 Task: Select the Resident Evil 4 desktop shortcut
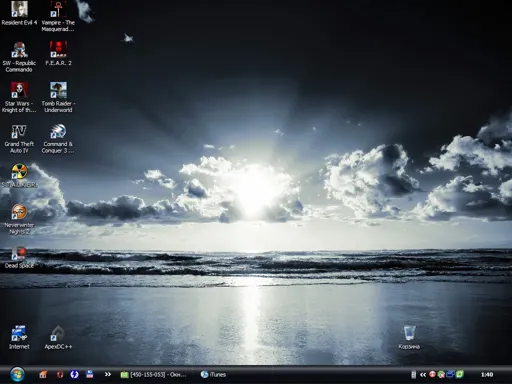point(19,13)
